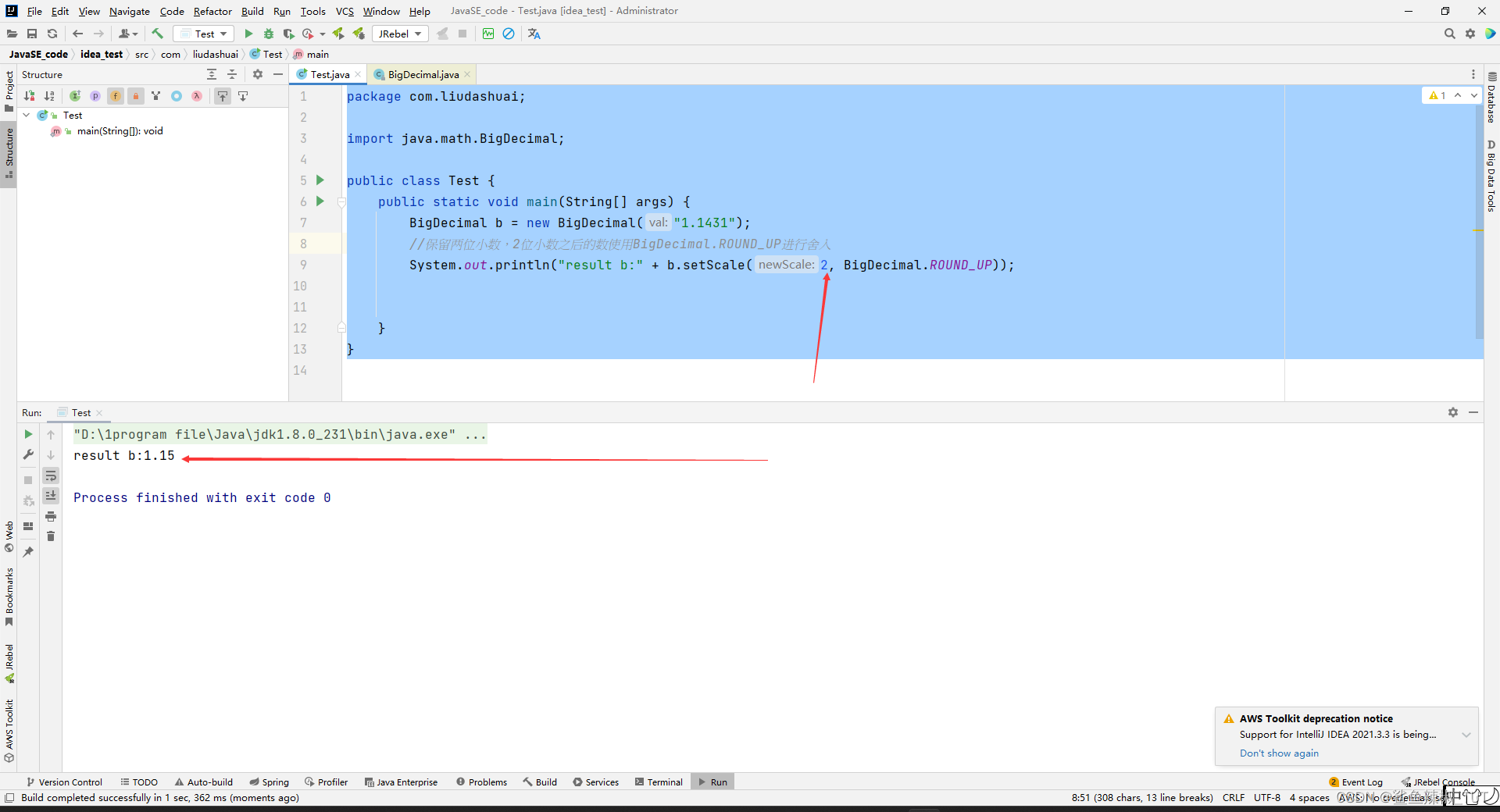Toggle autoscroll to source in Structure
1500x812 pixels.
[223, 96]
